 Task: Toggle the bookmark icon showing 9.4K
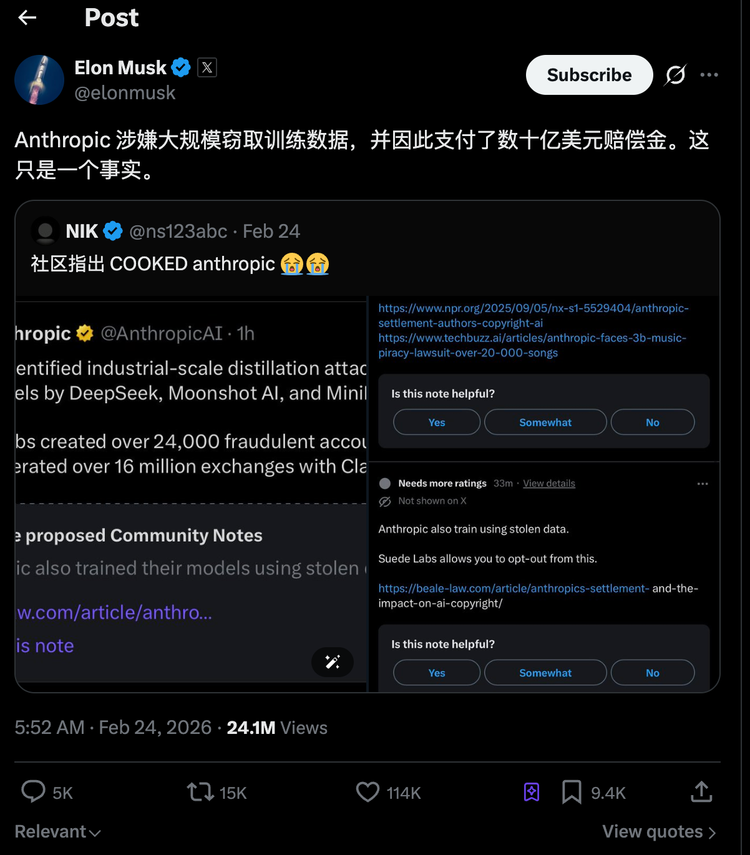572,792
